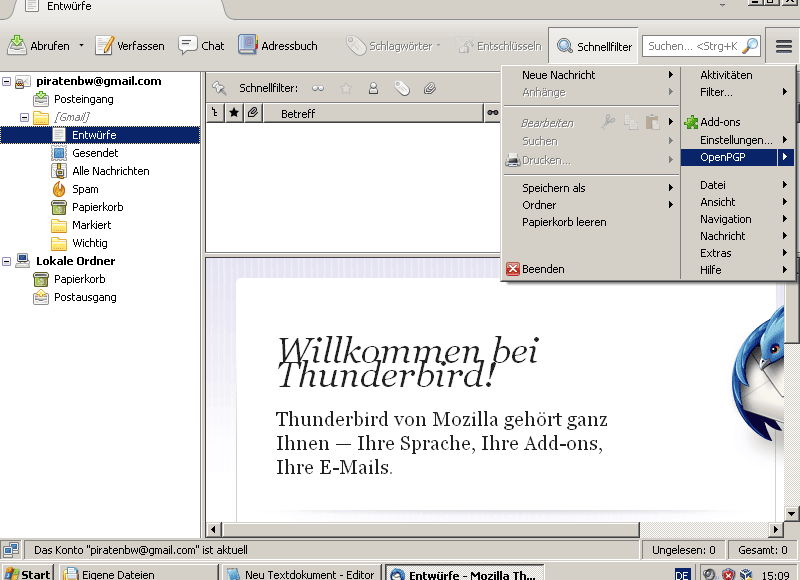The image size is (800, 580).
Task: Collapse the [Gmail] folder node
Action: click(x=25, y=117)
